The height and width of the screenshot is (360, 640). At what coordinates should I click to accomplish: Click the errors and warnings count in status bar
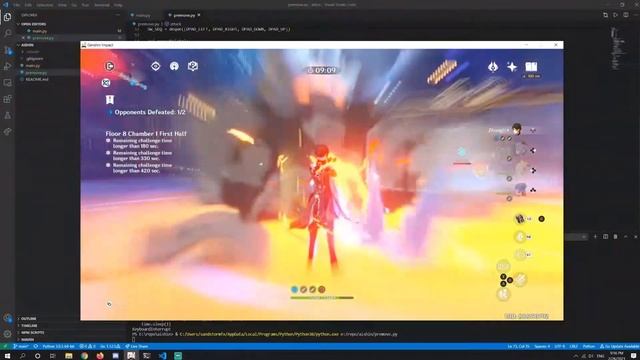(87, 347)
